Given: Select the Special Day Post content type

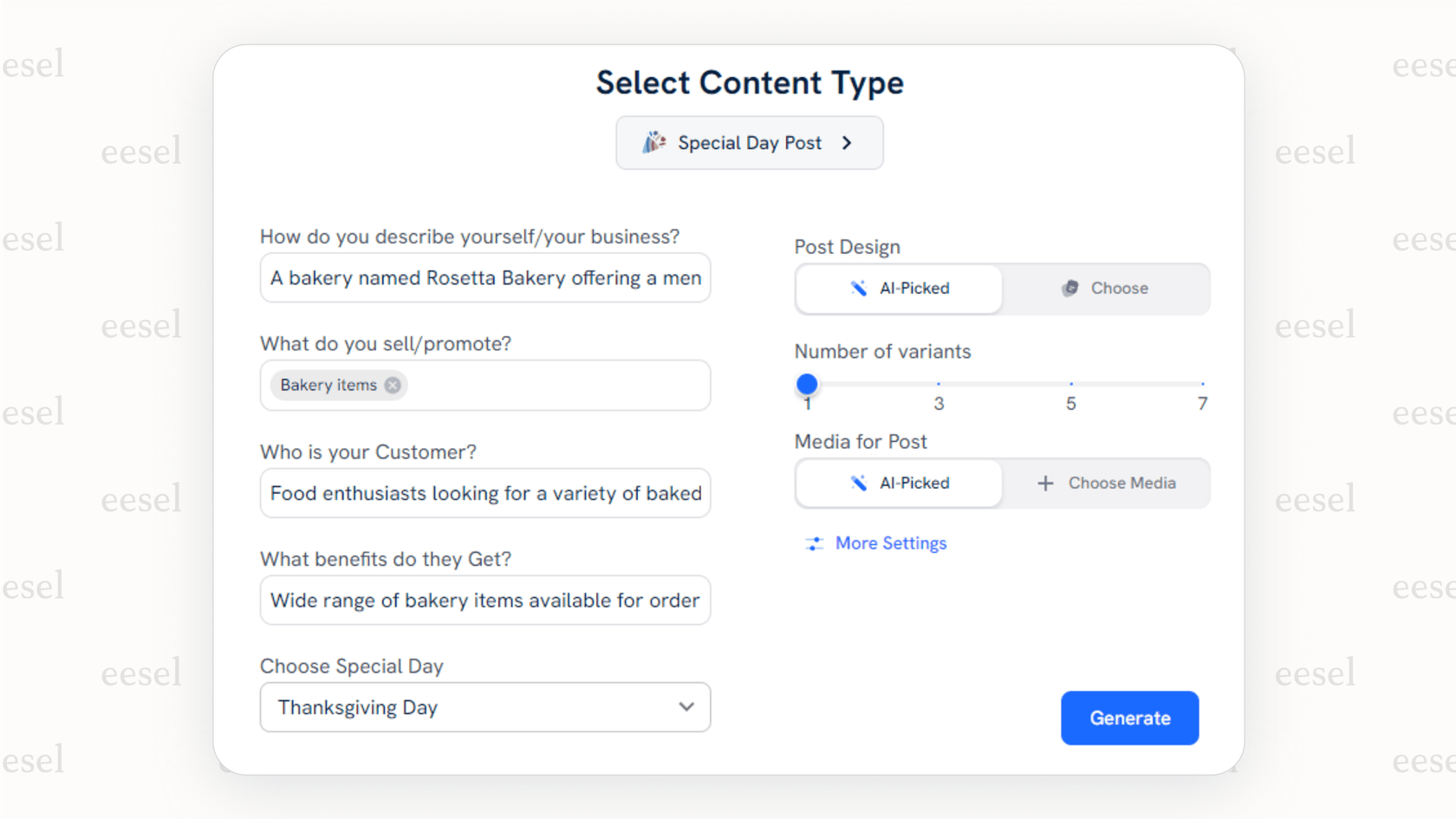Looking at the screenshot, I should [x=749, y=142].
